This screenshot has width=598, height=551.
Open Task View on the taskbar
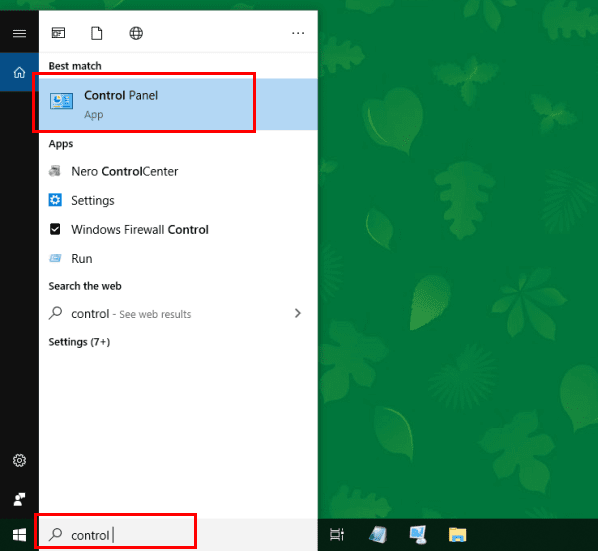337,535
